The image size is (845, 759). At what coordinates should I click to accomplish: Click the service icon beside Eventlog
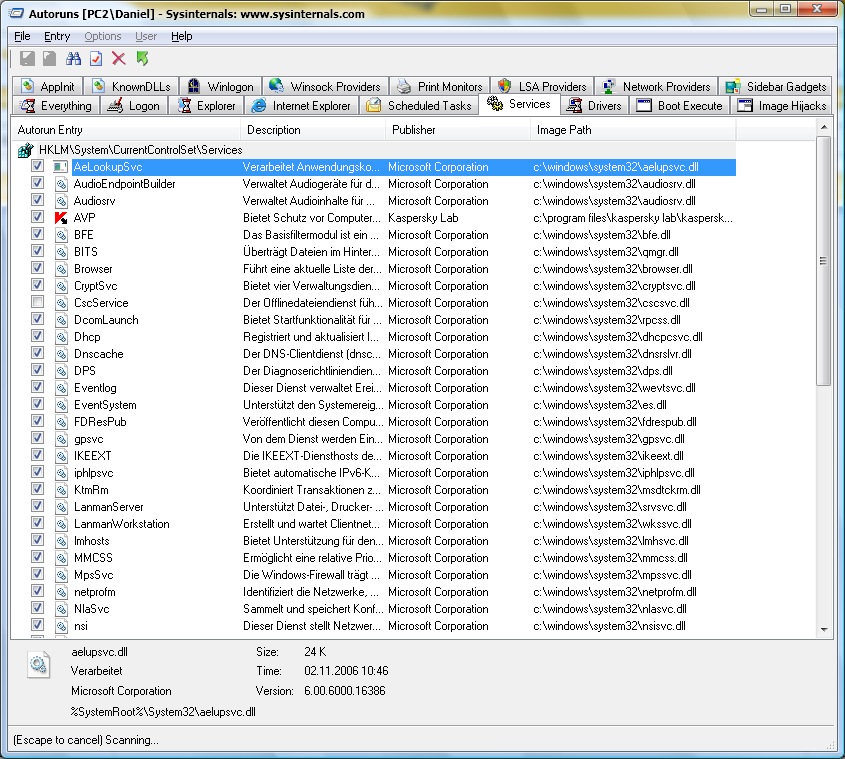pos(61,388)
